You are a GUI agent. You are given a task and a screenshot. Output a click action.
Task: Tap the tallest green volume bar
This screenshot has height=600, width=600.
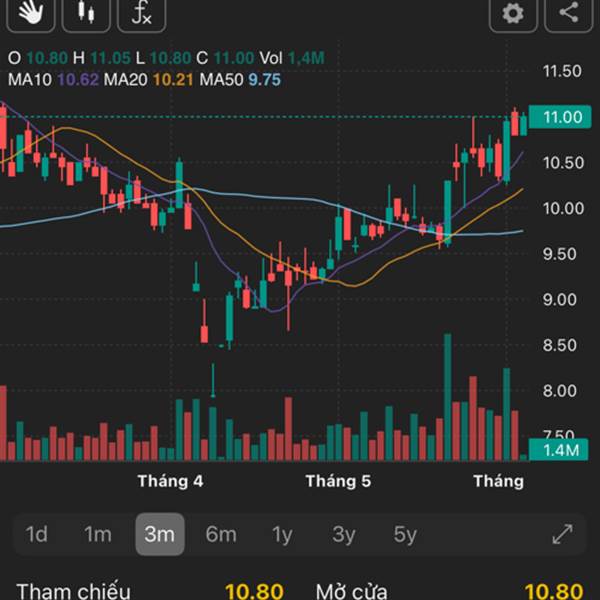[x=447, y=397]
